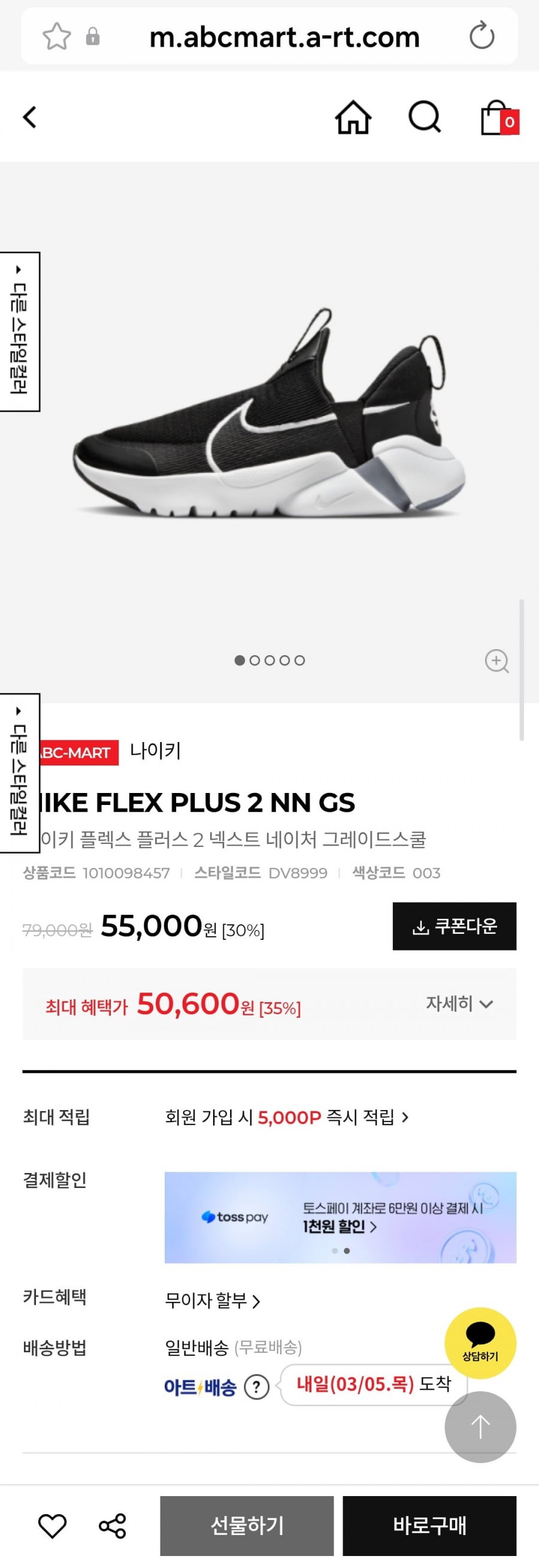Zoom product image with magnifier-plus icon
Viewport: 539px width, 1568px height.
[x=496, y=661]
